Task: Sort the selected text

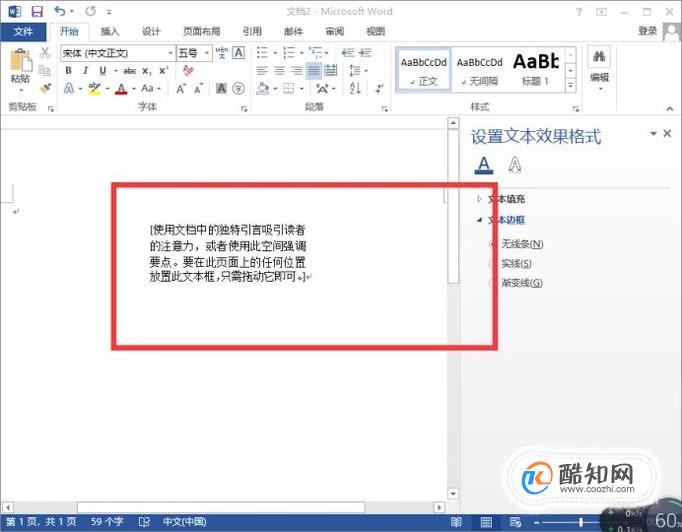Action: tap(355, 89)
